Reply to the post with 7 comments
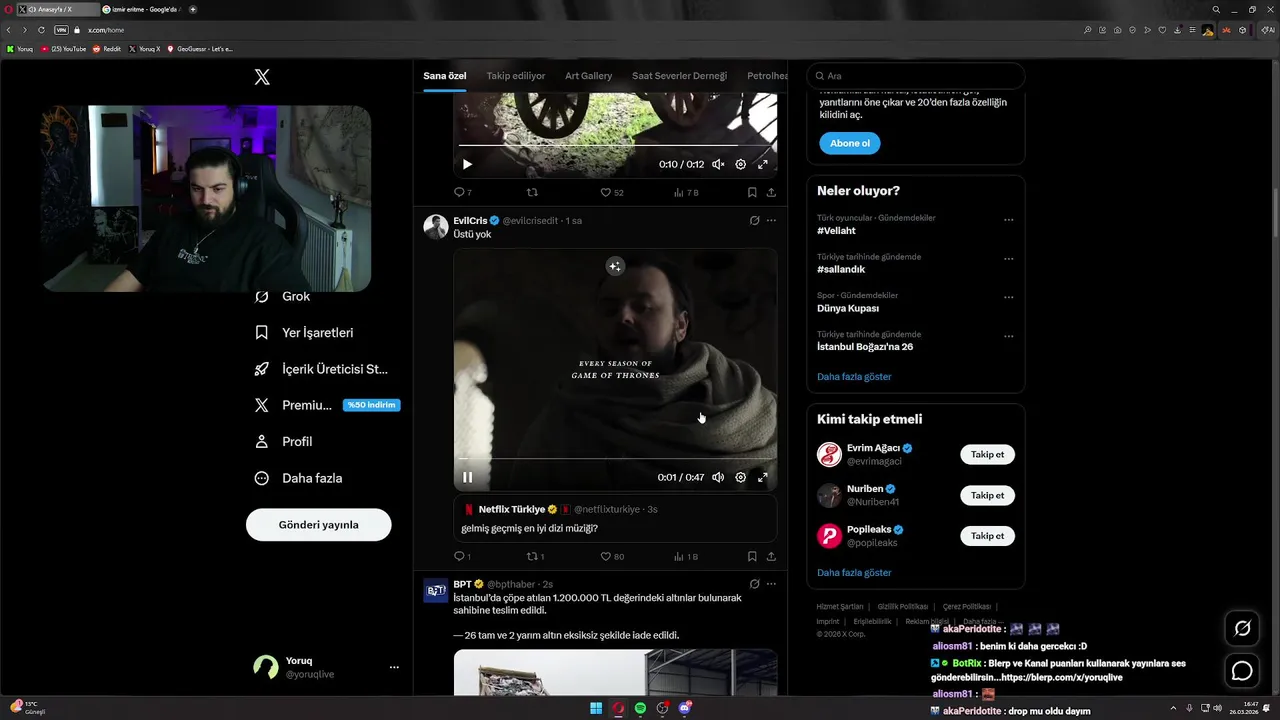This screenshot has height=720, width=1280. tap(463, 192)
